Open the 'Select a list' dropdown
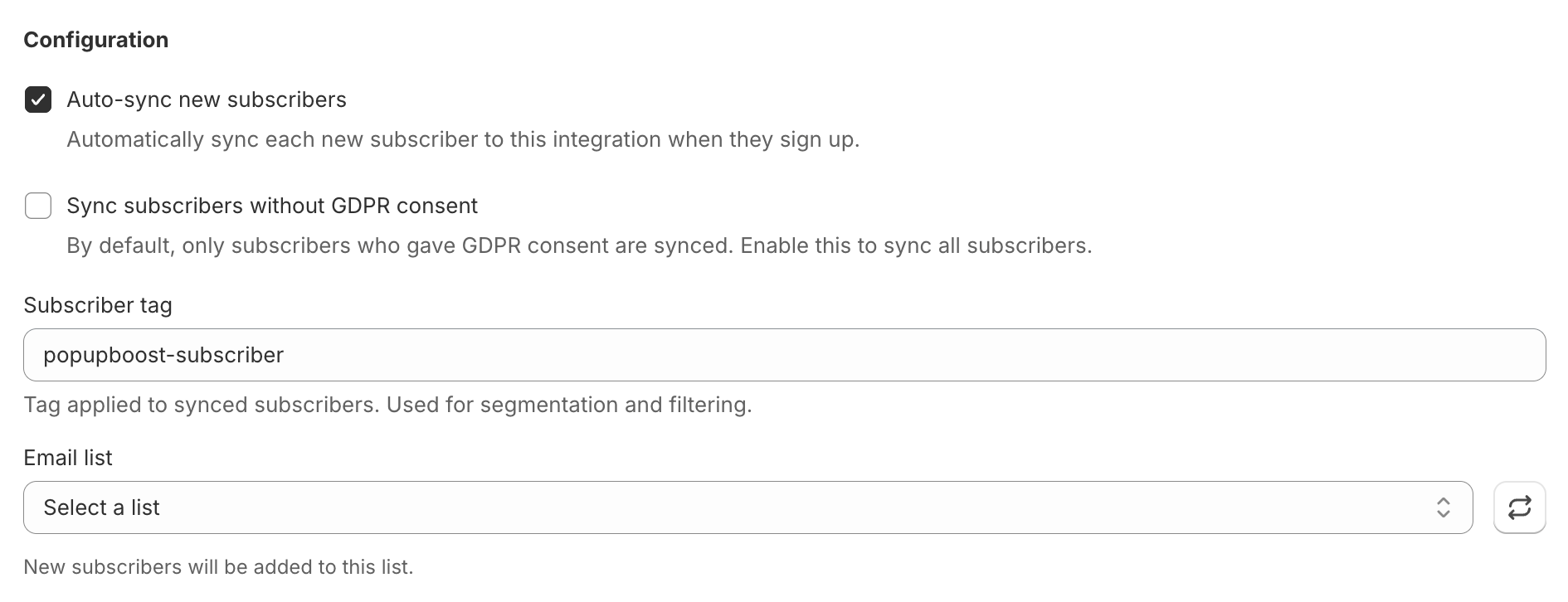This screenshot has width=1568, height=602. pyautogui.click(x=748, y=507)
